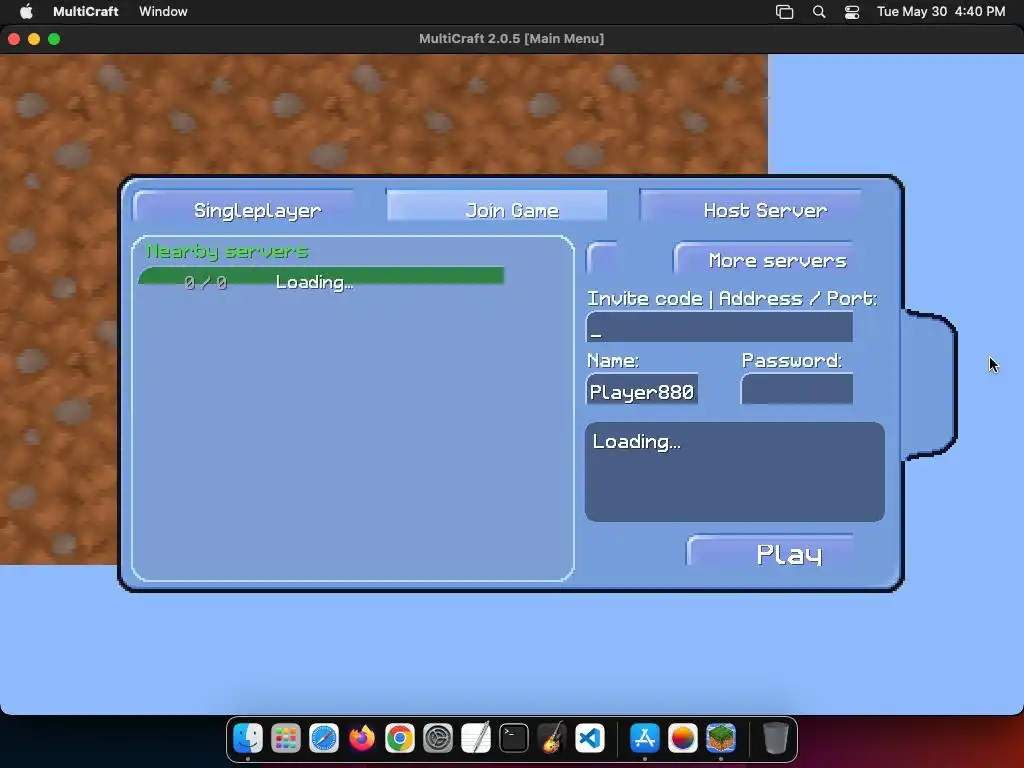Viewport: 1024px width, 768px height.
Task: Click the side tab protruding from the dialog
Action: click(930, 386)
